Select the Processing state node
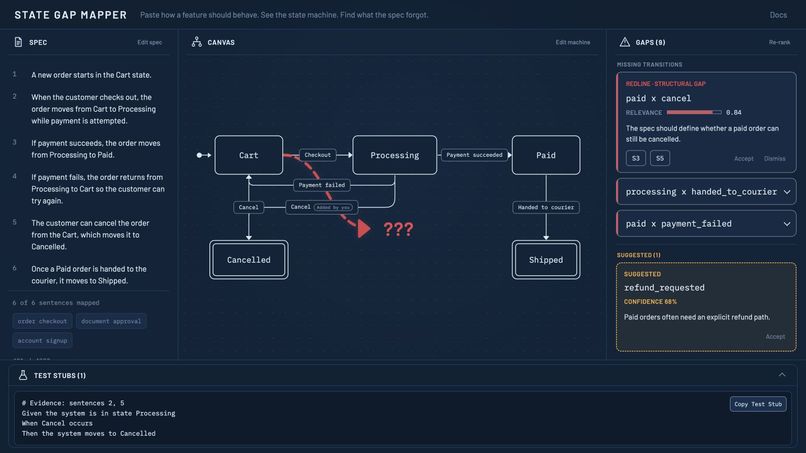The image size is (806, 453). (395, 155)
